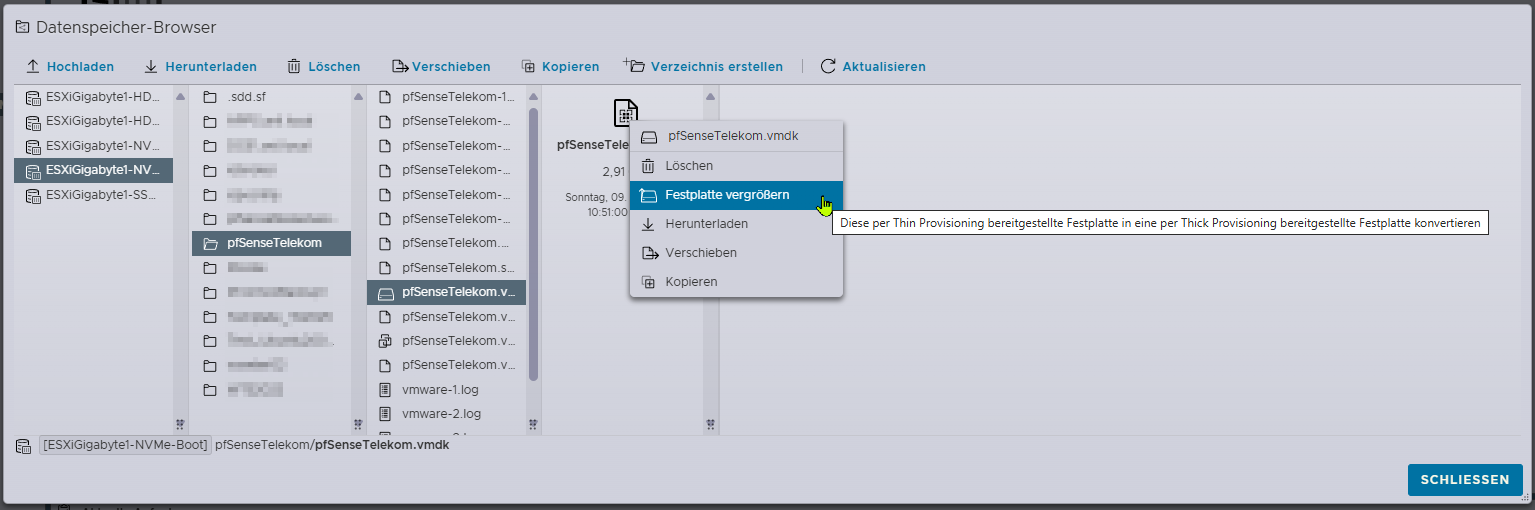Select Löschen in the context menu

coord(689,166)
